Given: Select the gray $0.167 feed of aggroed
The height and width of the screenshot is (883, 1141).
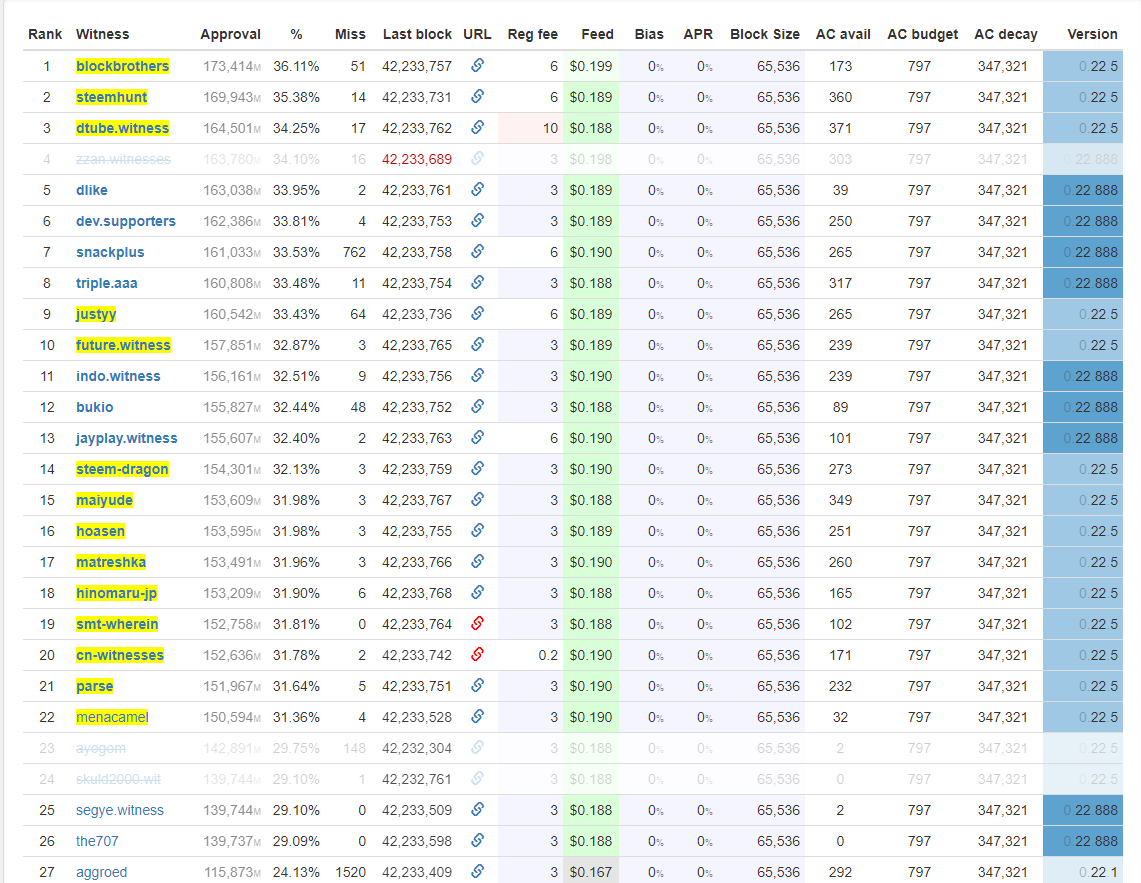Looking at the screenshot, I should (590, 872).
